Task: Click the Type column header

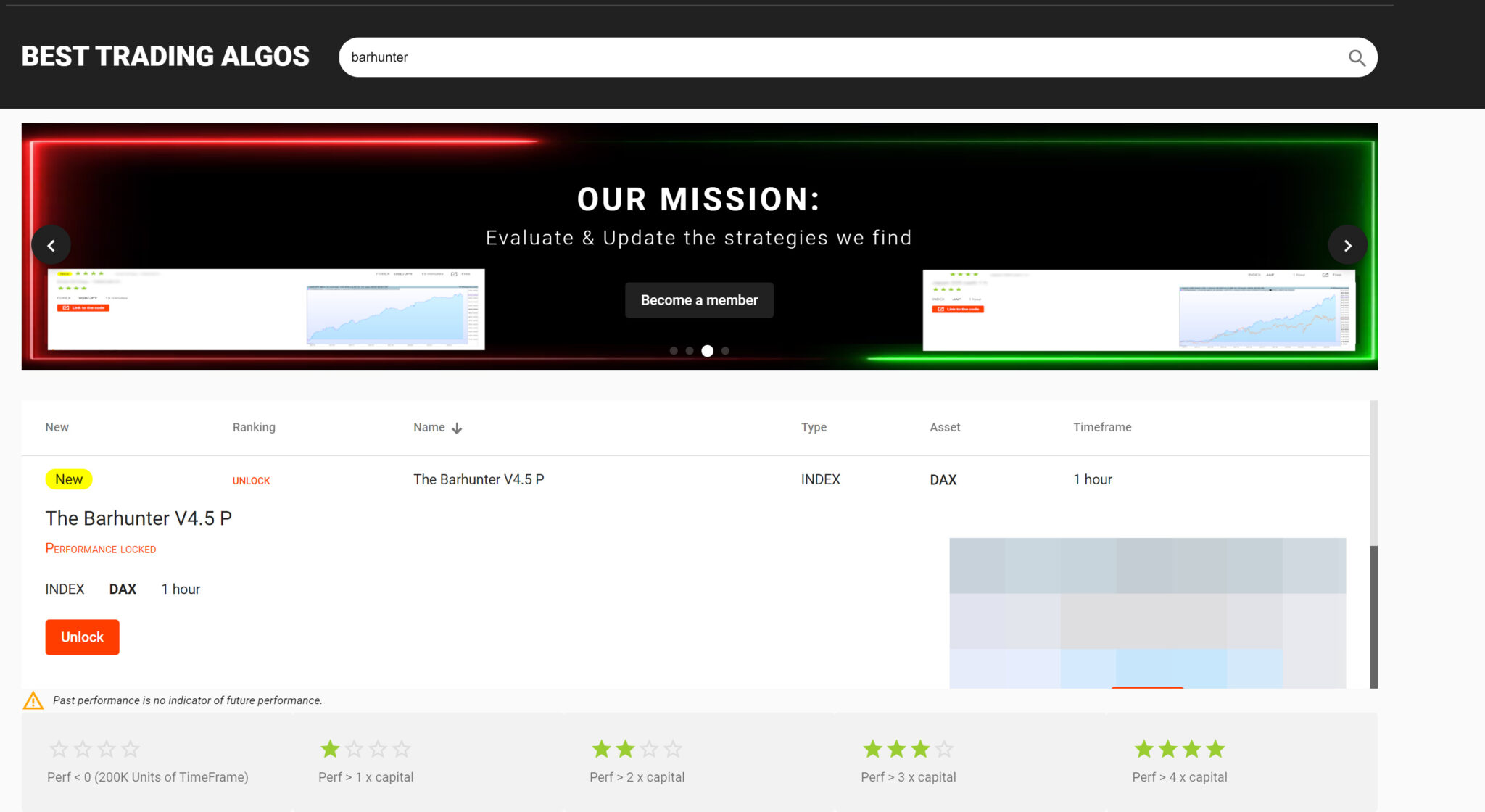Action: pos(814,428)
